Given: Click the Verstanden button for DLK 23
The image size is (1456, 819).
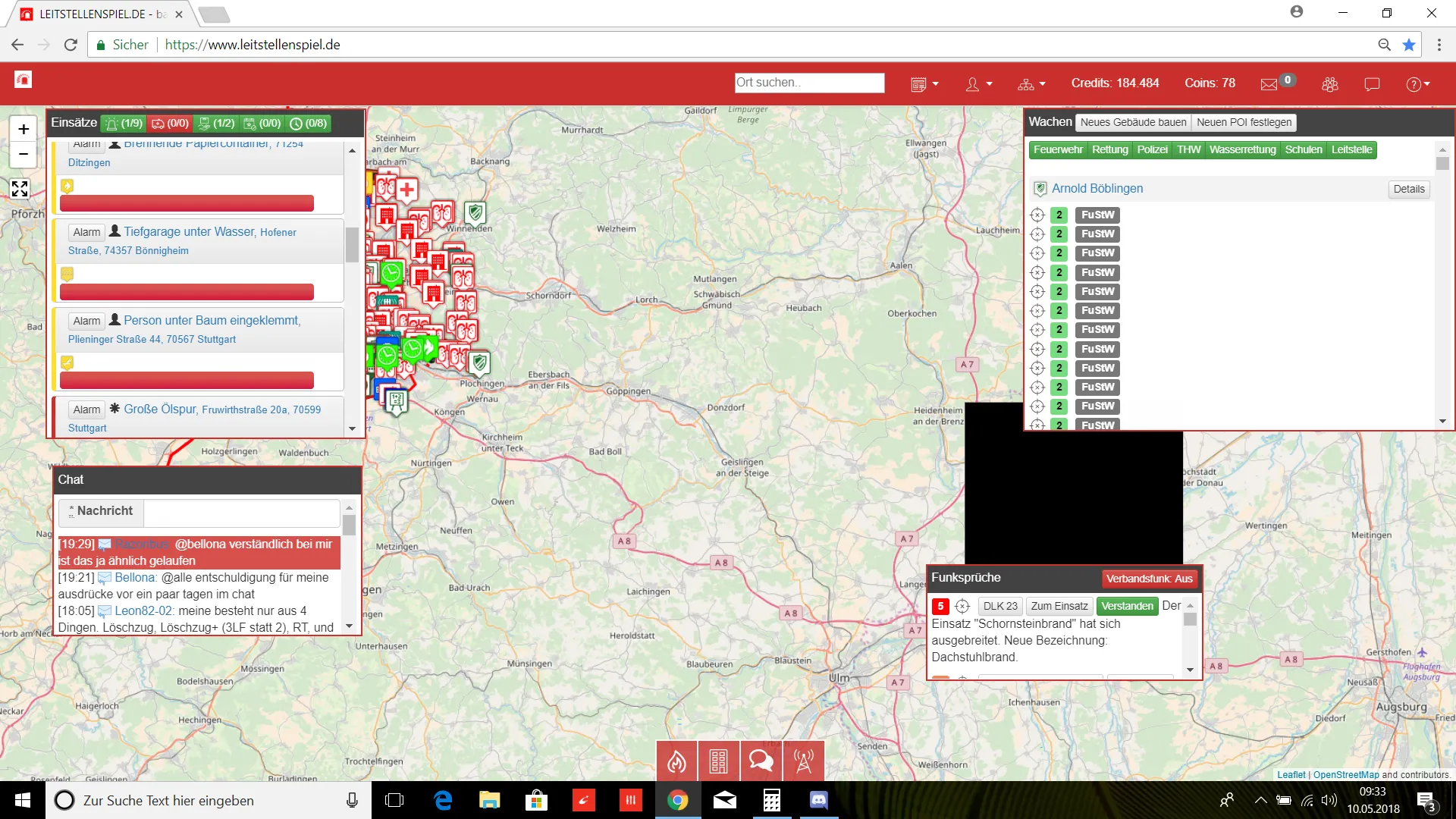Looking at the screenshot, I should point(1127,606).
